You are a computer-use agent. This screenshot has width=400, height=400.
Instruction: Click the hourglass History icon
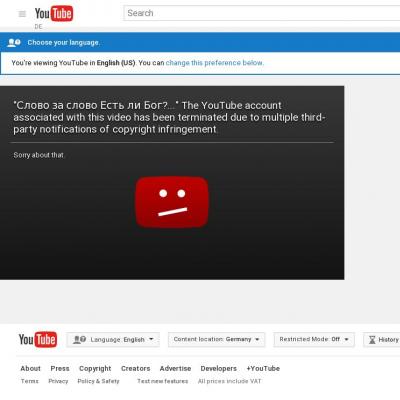pos(372,340)
